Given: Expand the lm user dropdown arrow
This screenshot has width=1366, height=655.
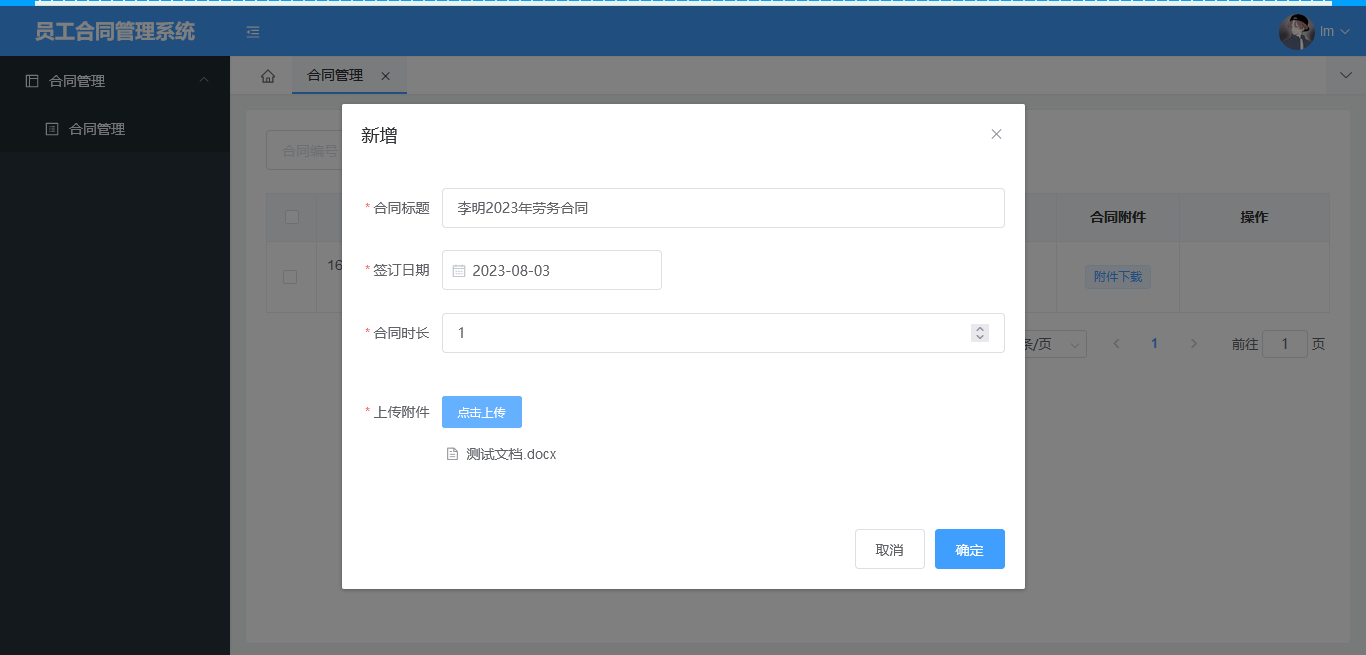Looking at the screenshot, I should click(1345, 32).
